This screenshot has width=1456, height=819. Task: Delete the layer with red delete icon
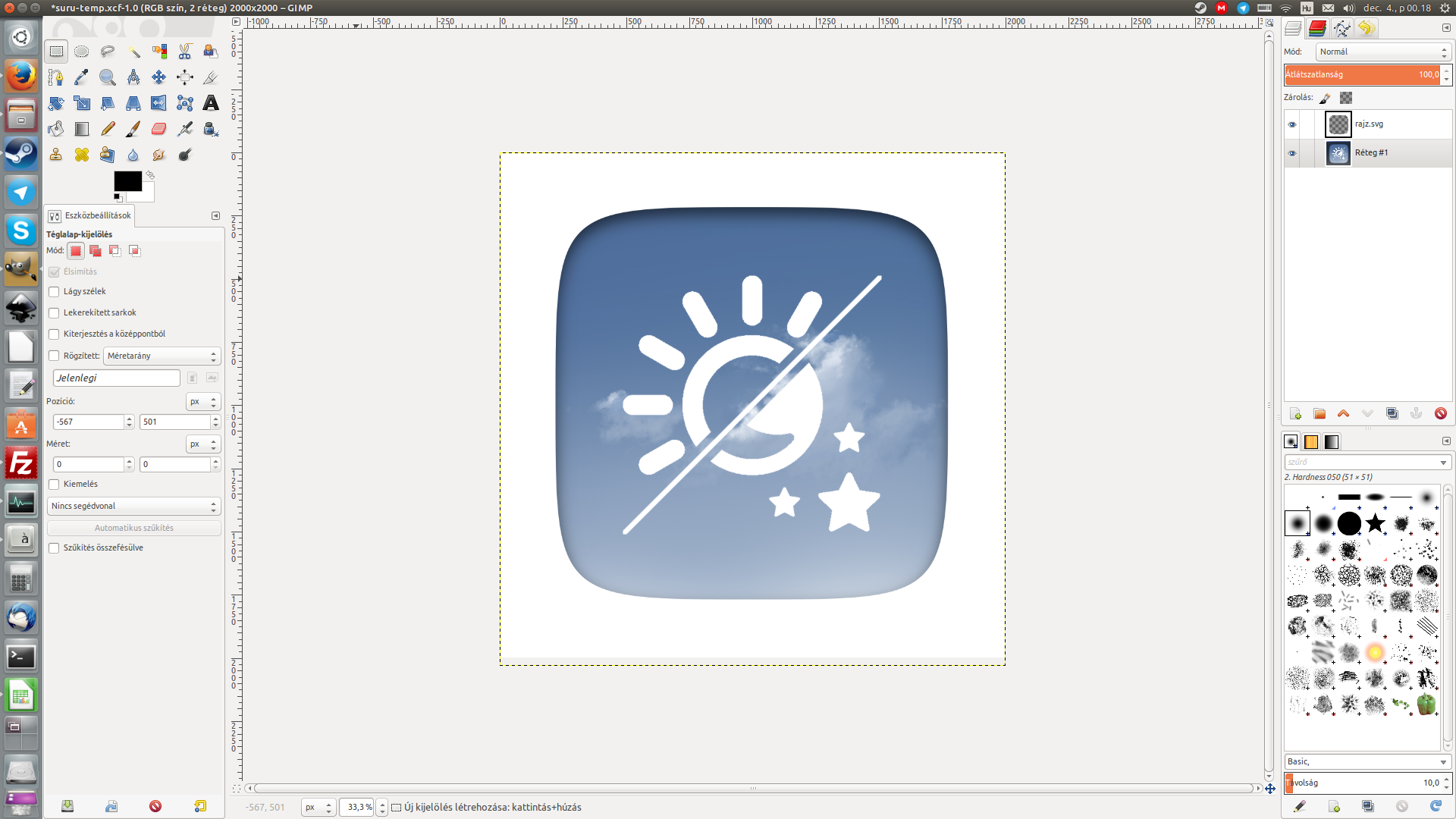tap(1441, 413)
